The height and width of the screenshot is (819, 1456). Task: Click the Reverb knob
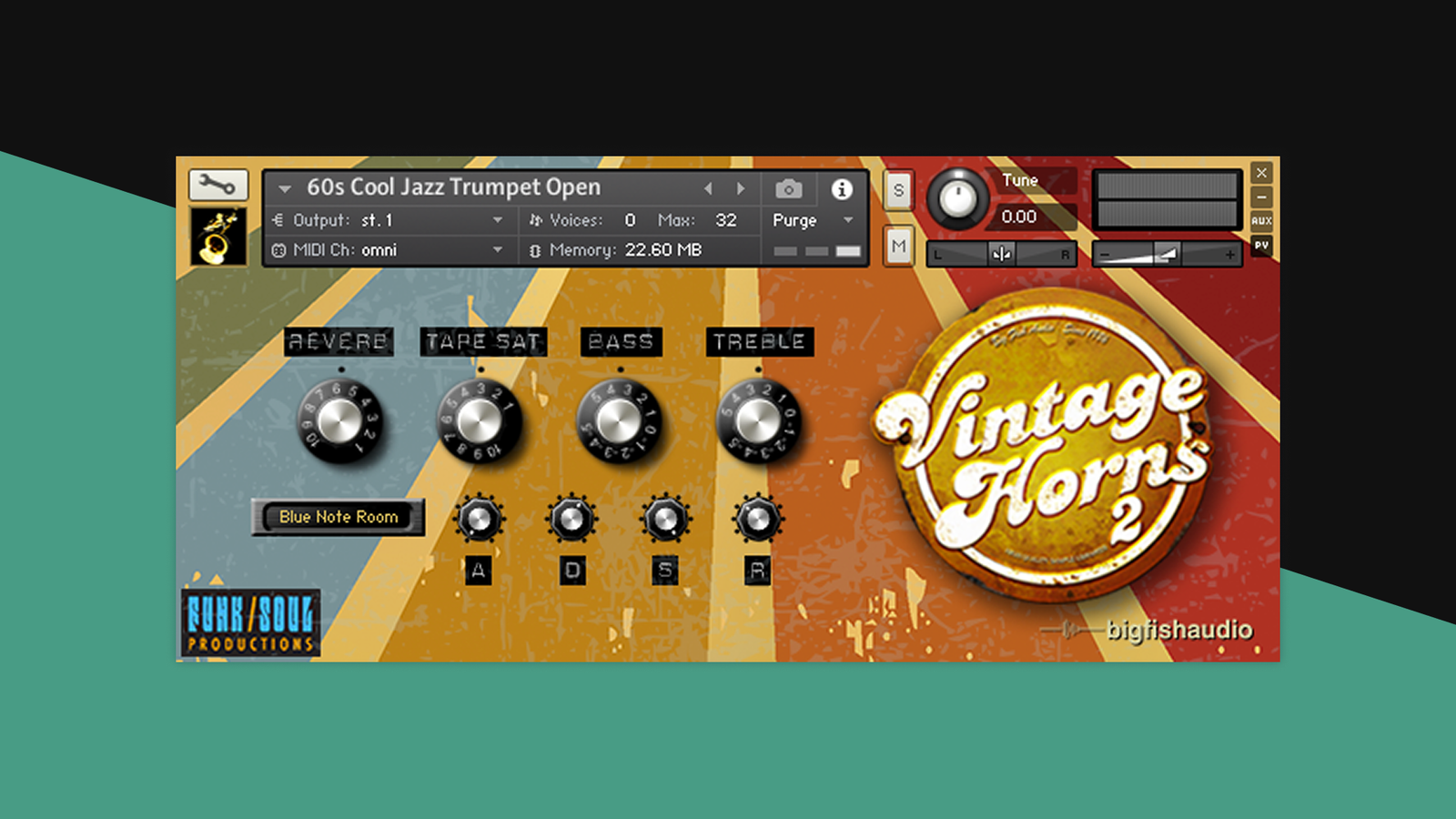tap(340, 422)
